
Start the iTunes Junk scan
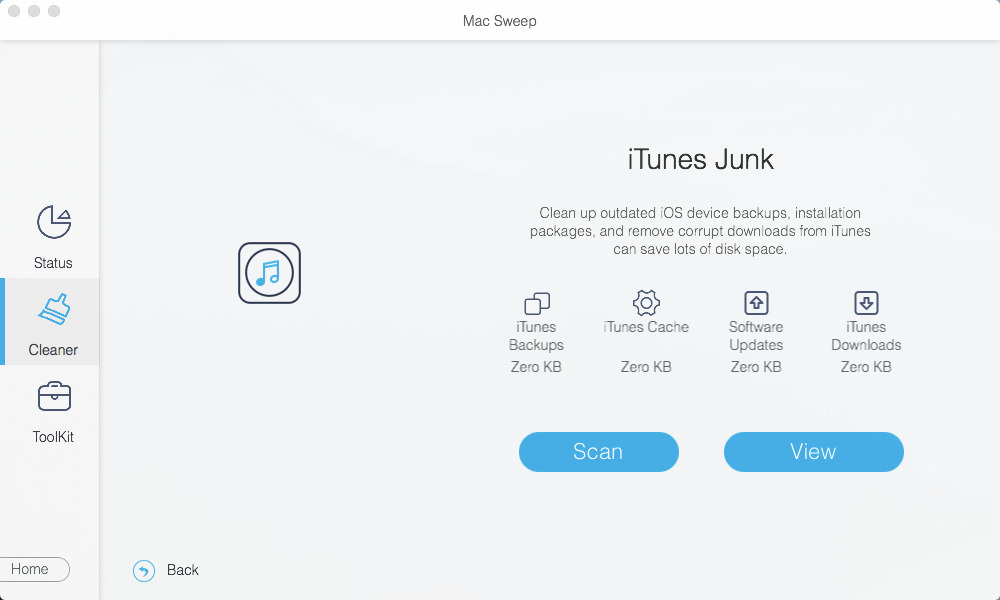(x=599, y=452)
